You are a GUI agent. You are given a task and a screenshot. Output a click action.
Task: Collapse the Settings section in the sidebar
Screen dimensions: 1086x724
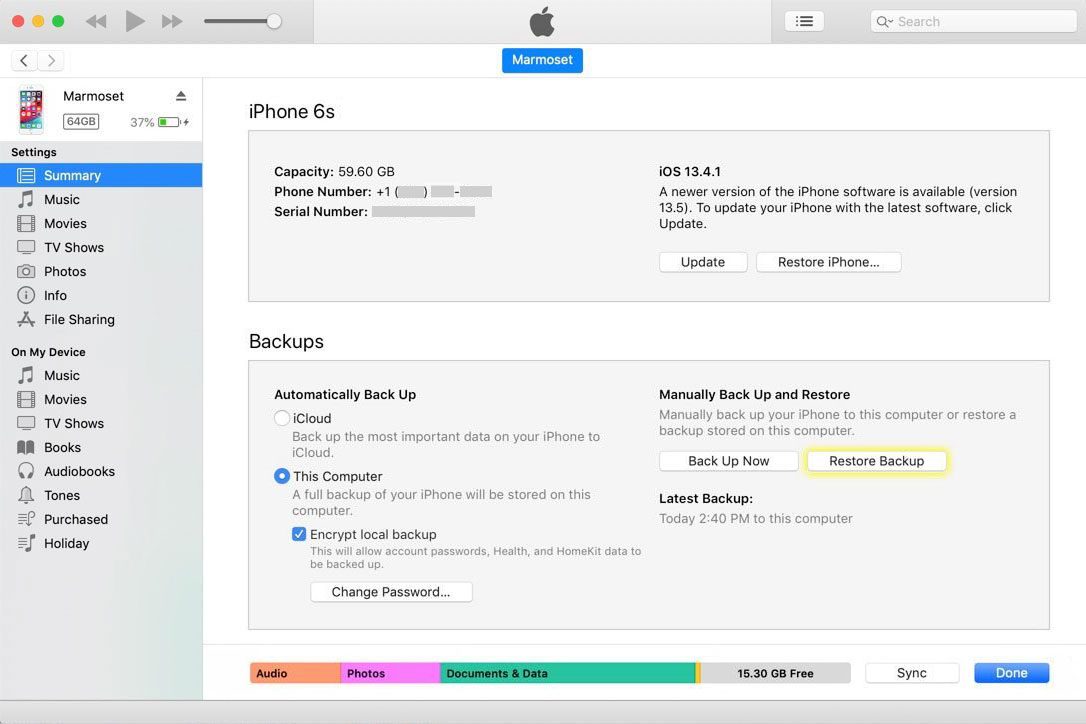click(x=34, y=152)
